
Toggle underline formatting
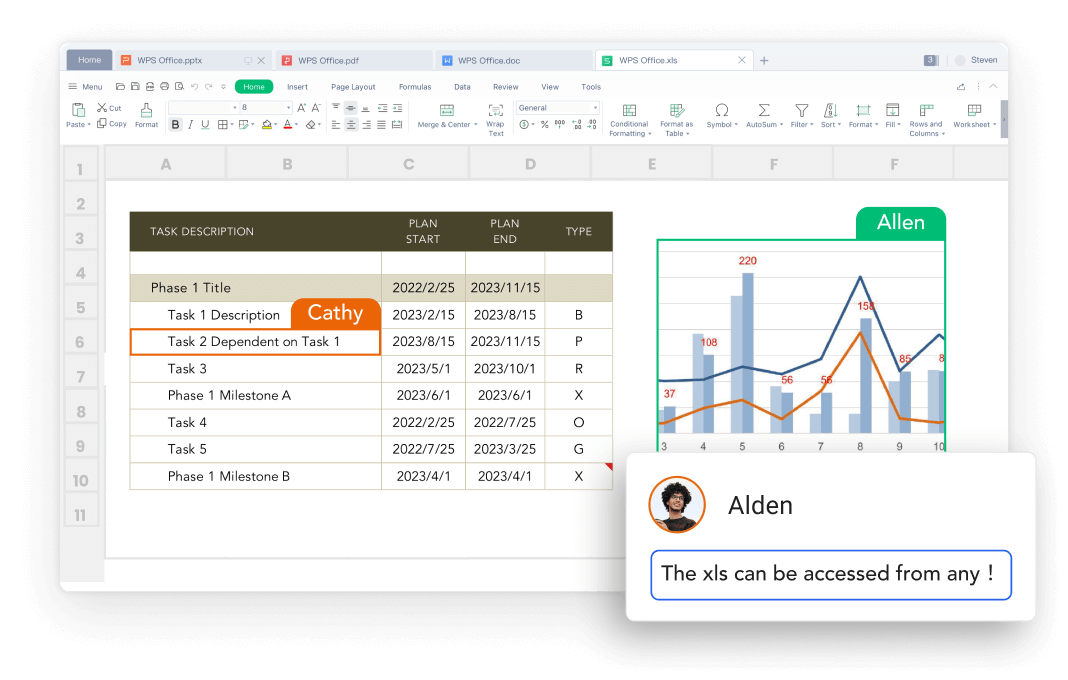point(203,124)
